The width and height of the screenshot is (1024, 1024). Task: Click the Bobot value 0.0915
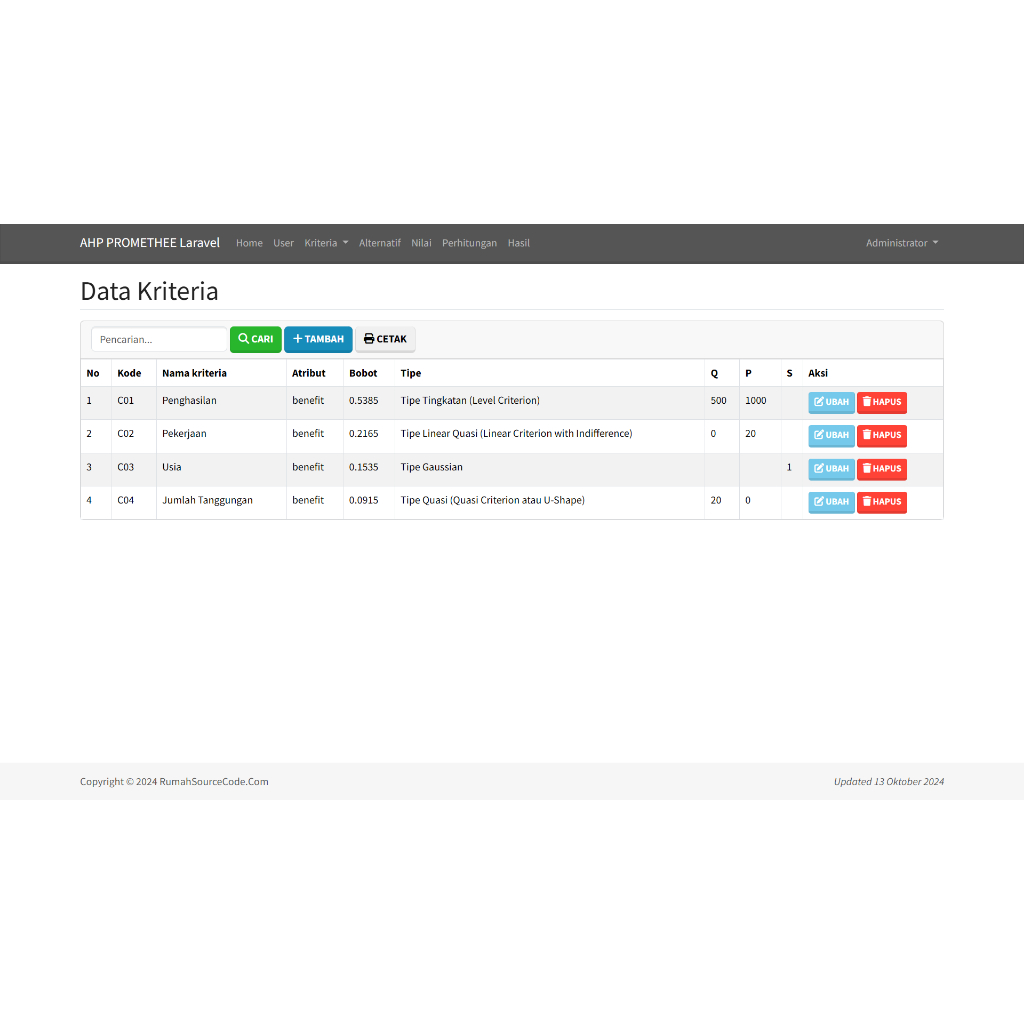click(363, 501)
